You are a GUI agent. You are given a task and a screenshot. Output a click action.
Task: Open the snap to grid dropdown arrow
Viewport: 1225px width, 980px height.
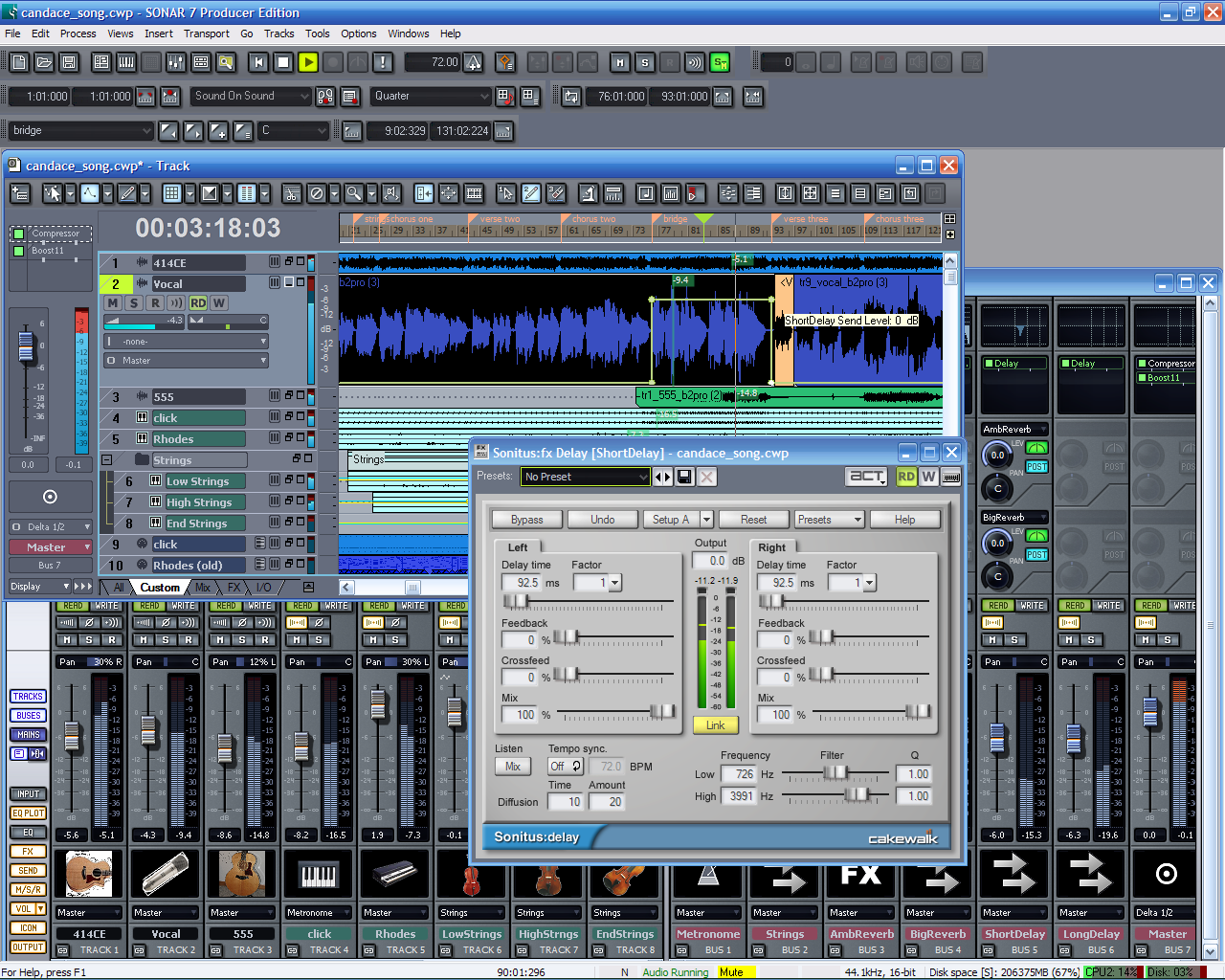click(x=190, y=193)
